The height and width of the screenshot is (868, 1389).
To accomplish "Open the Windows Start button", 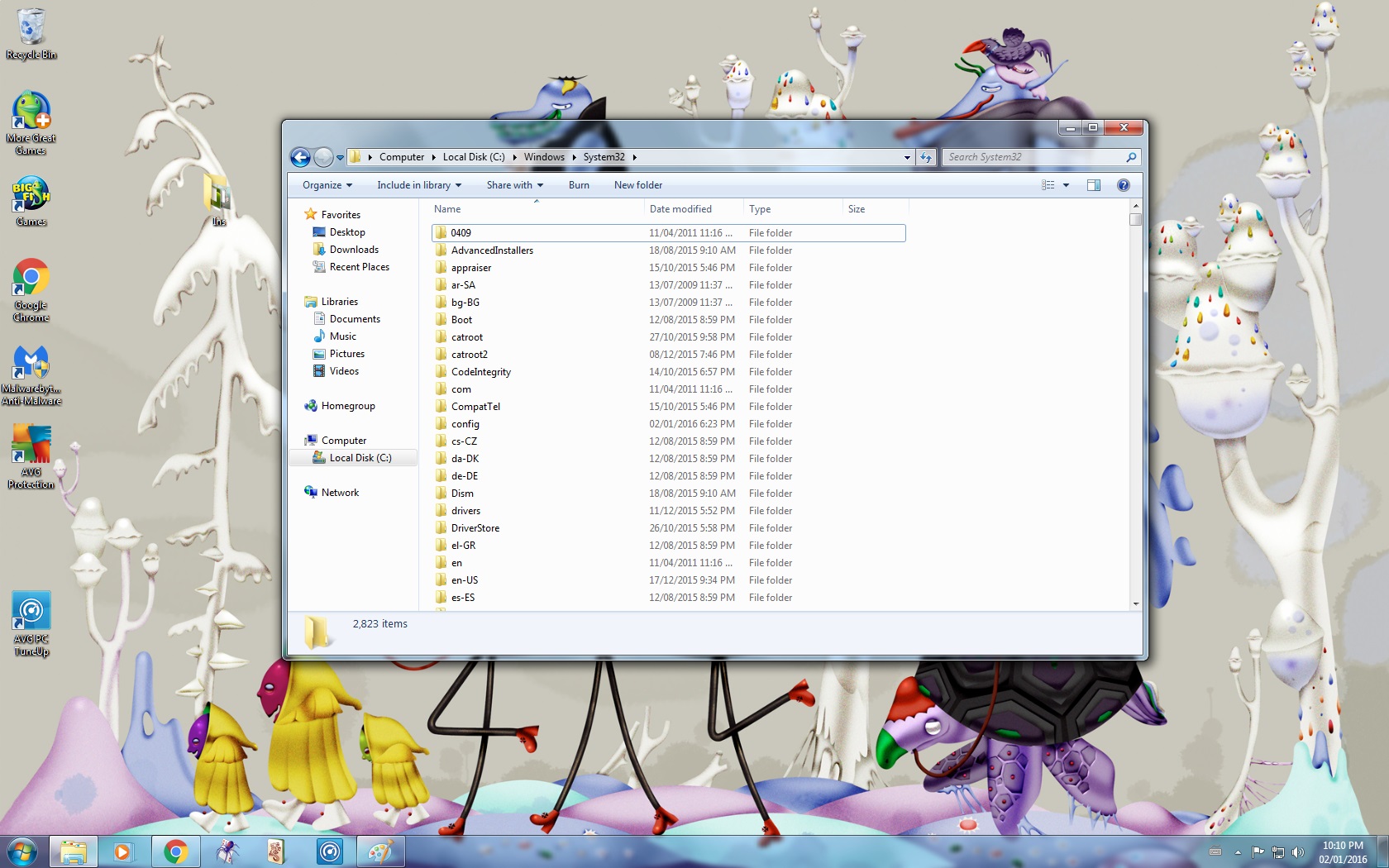I will [22, 851].
